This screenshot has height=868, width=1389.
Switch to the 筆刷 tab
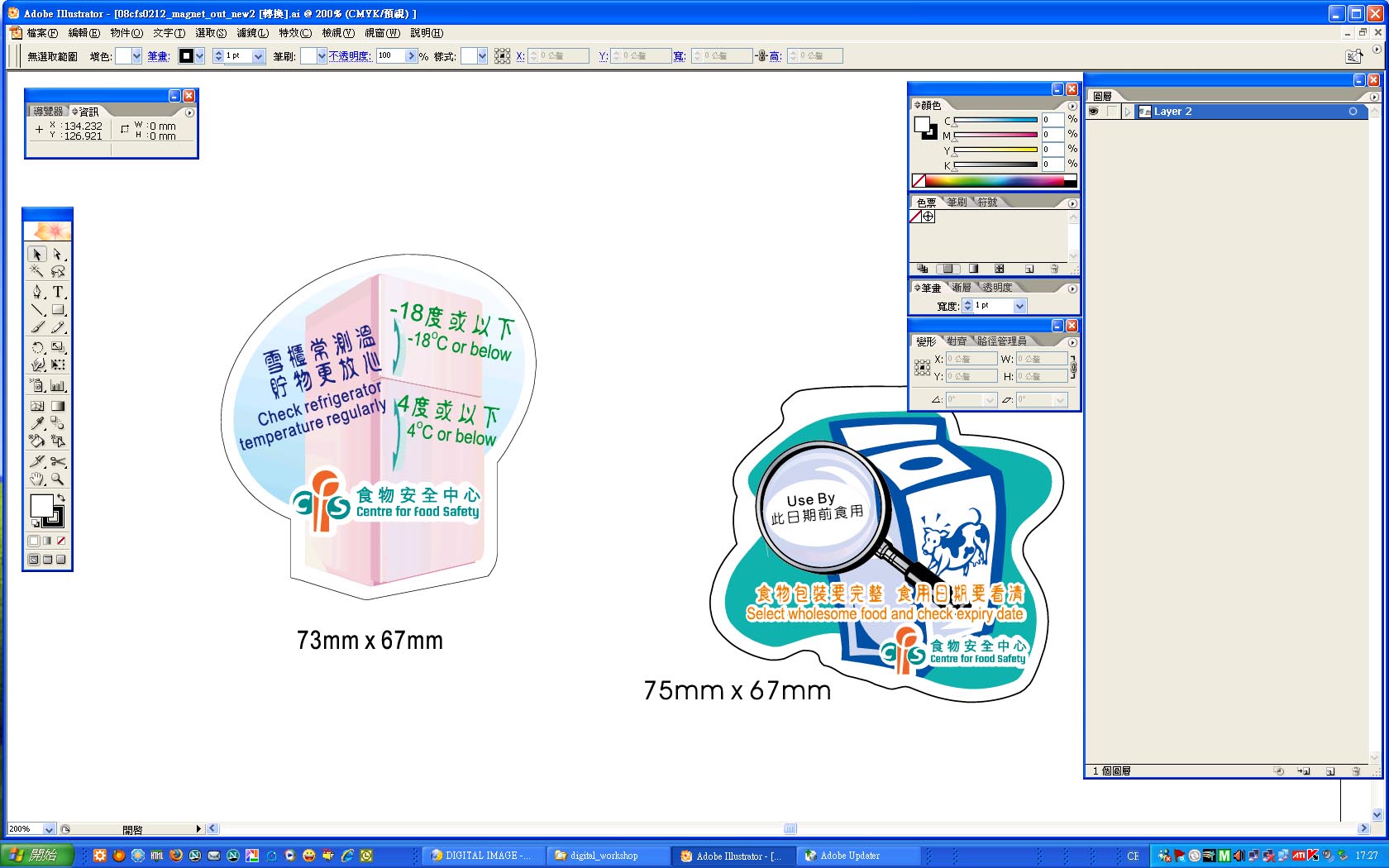(955, 201)
